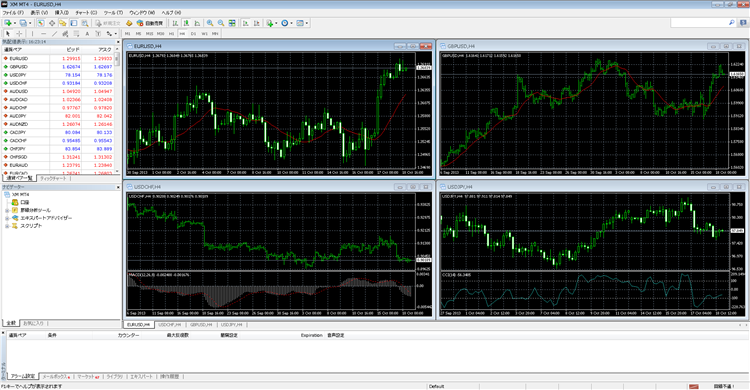Select the crosshair cursor tool
Image resolution: width=750 pixels, height=390 pixels.
(x=19, y=33)
